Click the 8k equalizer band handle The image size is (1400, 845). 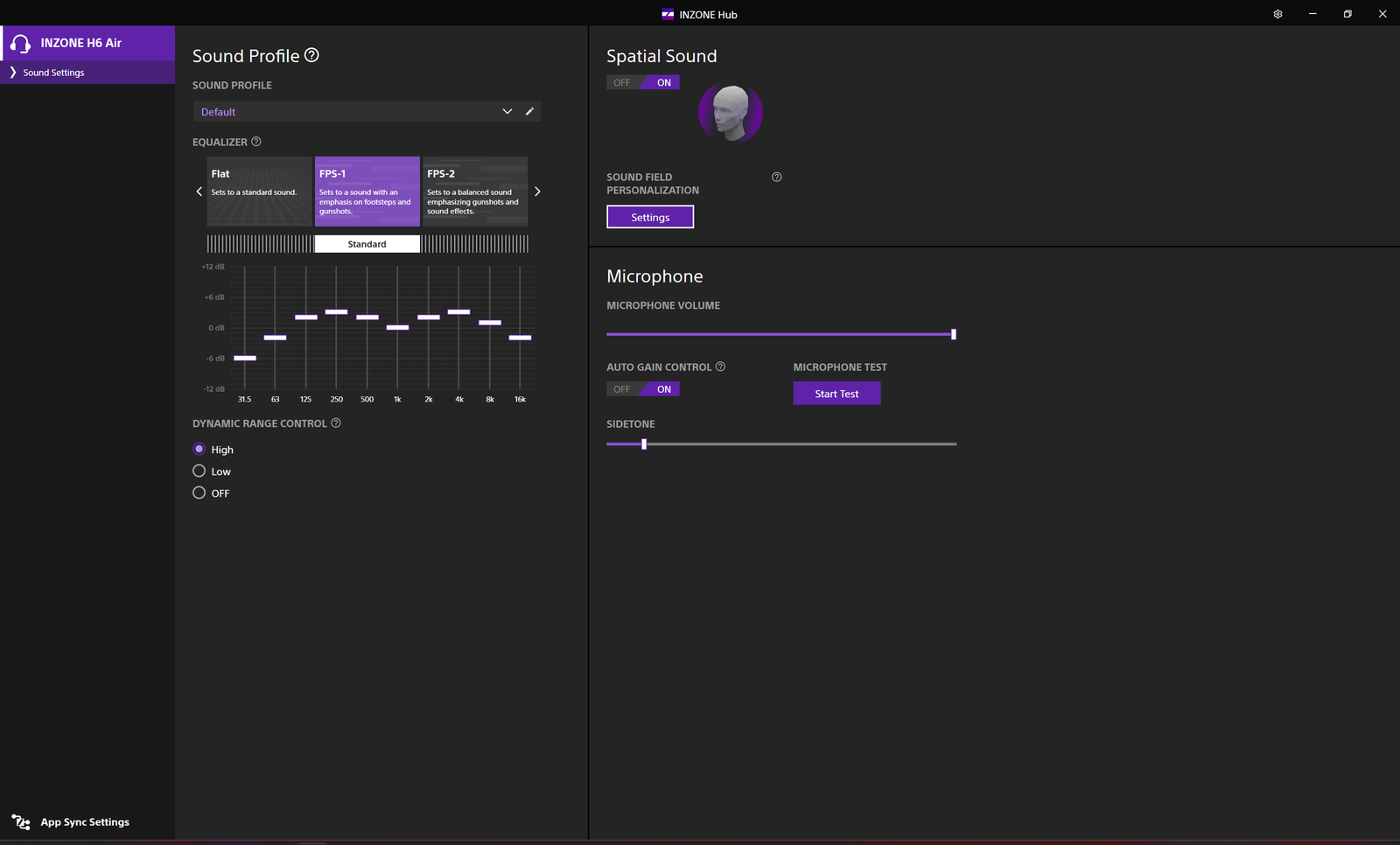click(x=490, y=323)
